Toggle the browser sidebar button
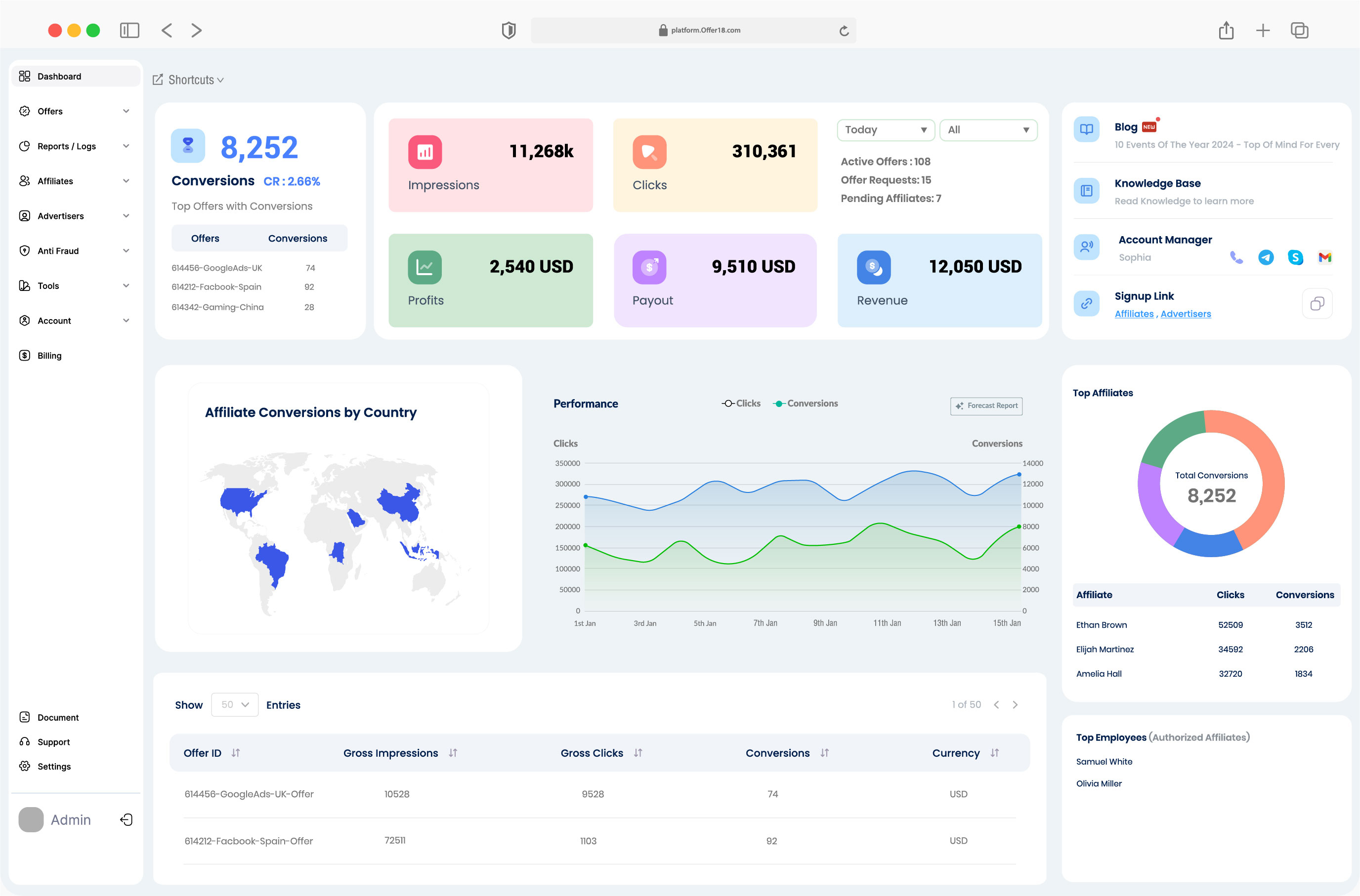The image size is (1360, 896). (x=130, y=30)
